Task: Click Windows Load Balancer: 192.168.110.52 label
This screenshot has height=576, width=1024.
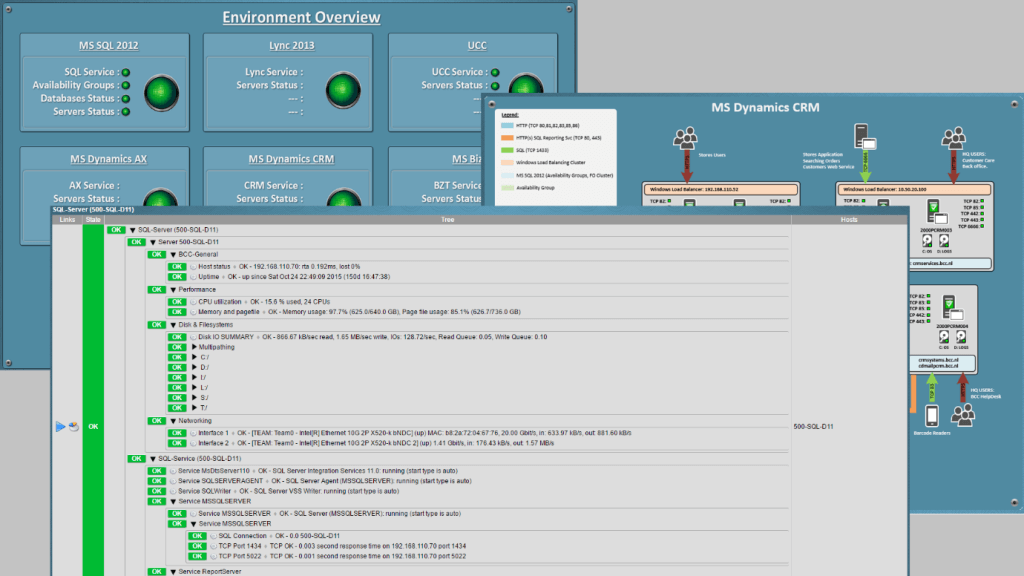Action: tap(693, 189)
